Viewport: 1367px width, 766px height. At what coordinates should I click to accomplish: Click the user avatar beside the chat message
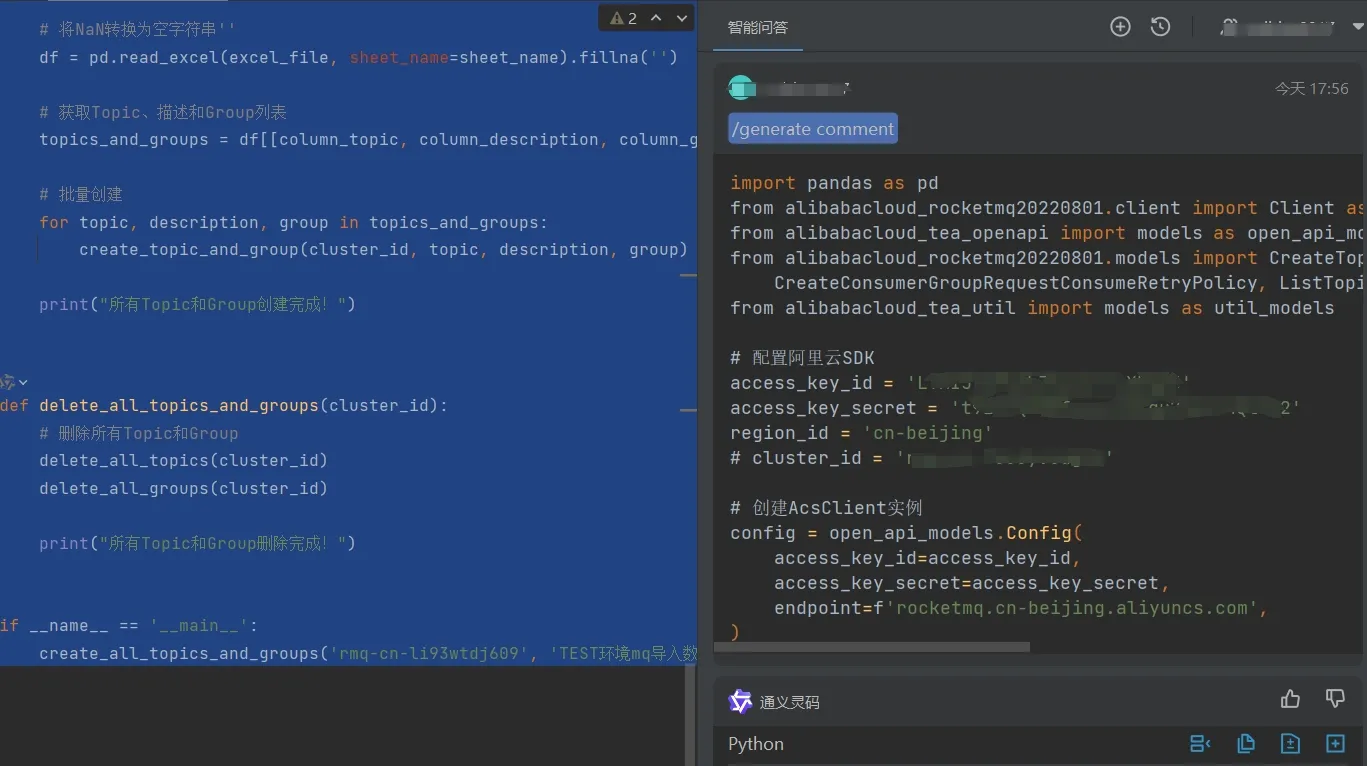tap(741, 88)
